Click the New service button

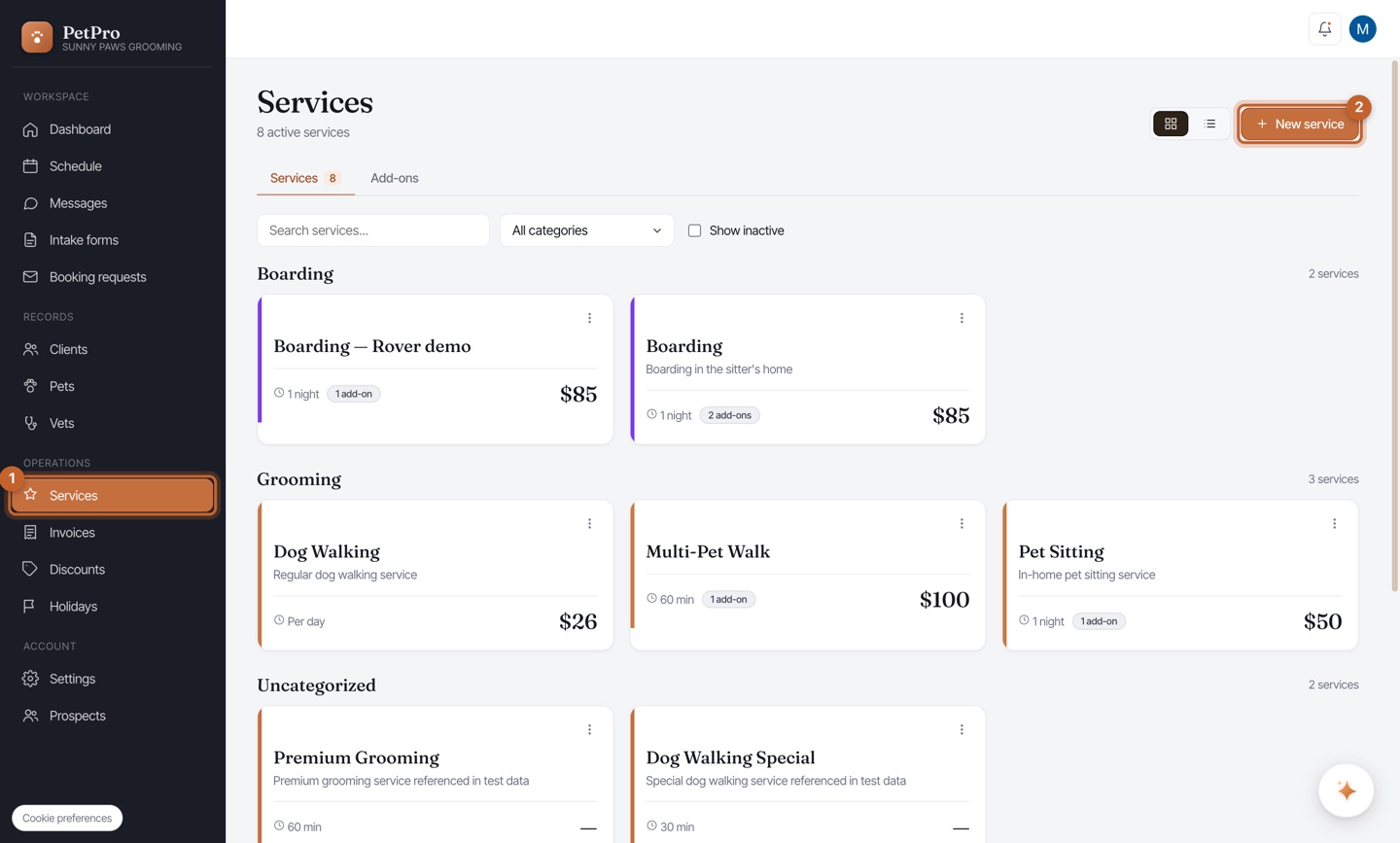tap(1300, 123)
